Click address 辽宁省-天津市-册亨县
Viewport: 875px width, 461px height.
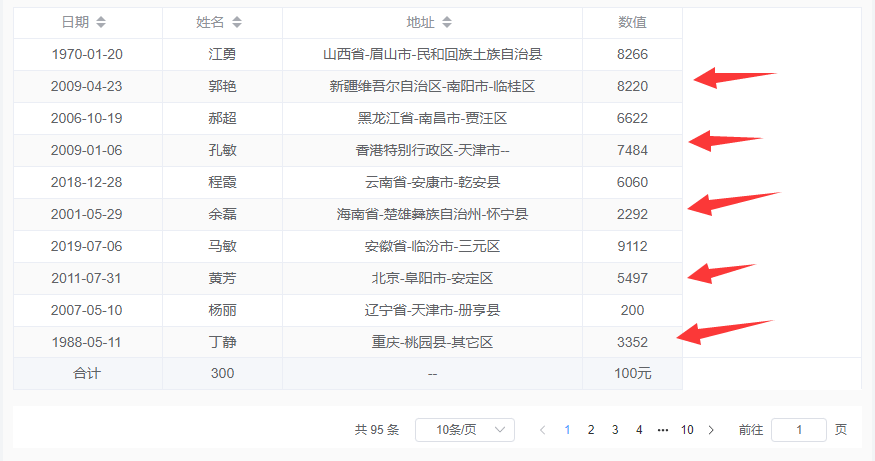[x=432, y=310]
